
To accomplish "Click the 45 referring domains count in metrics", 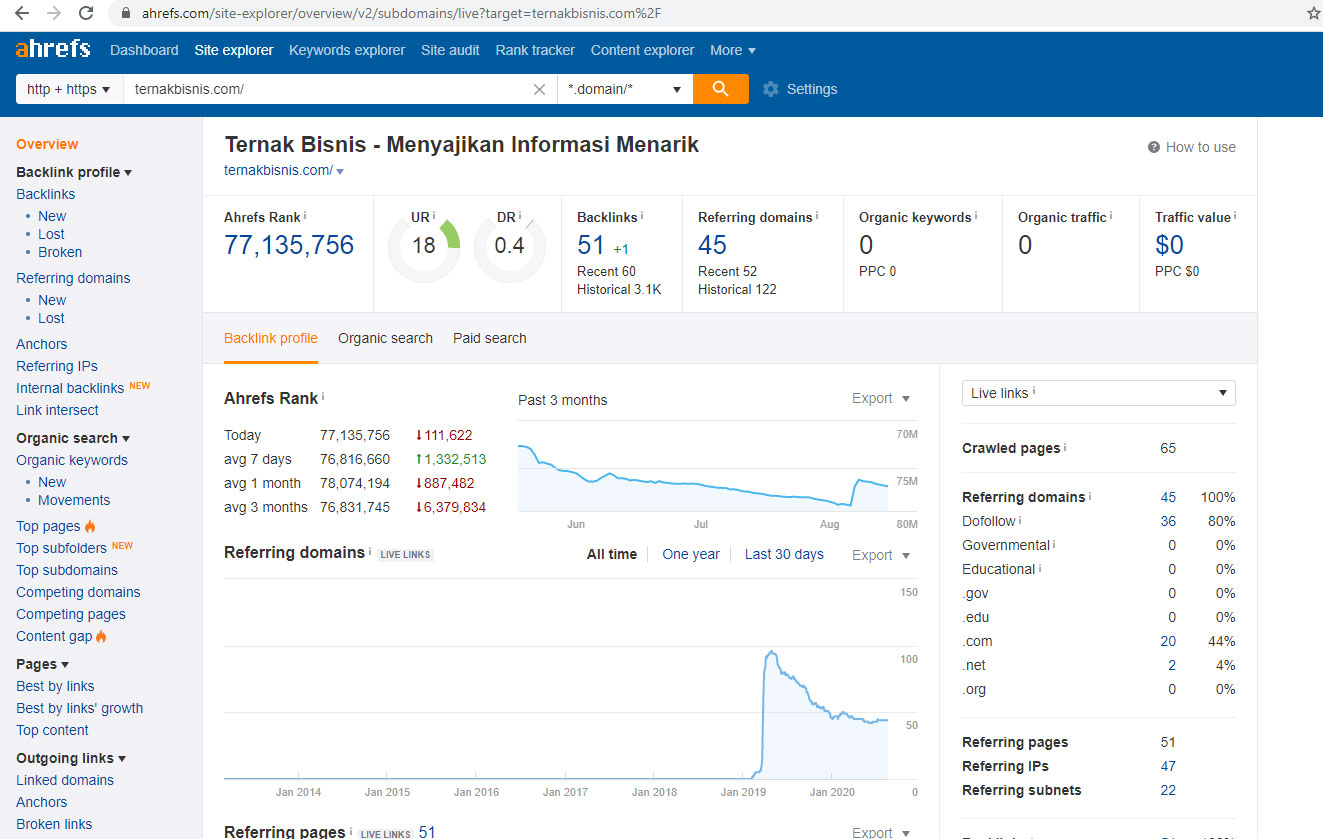I will (x=712, y=245).
